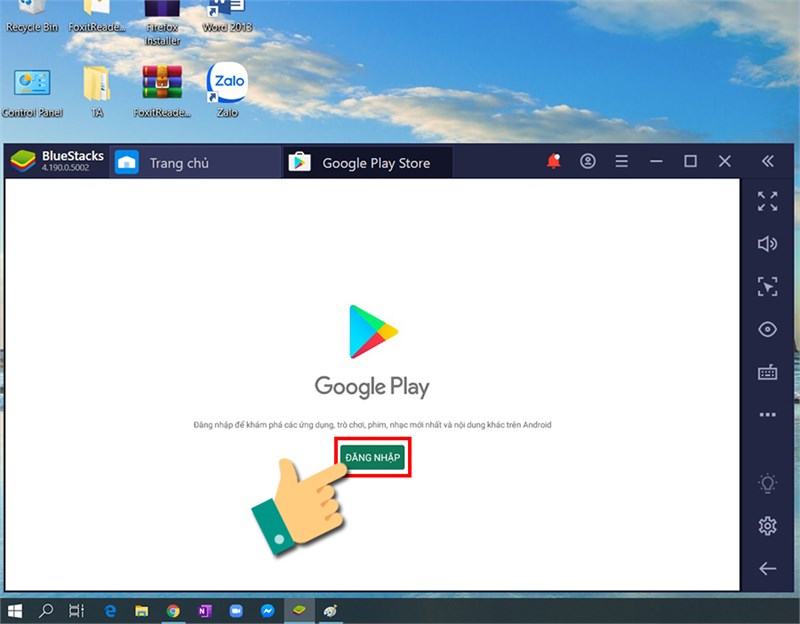
Task: Click the volume speaker icon
Action: point(767,244)
